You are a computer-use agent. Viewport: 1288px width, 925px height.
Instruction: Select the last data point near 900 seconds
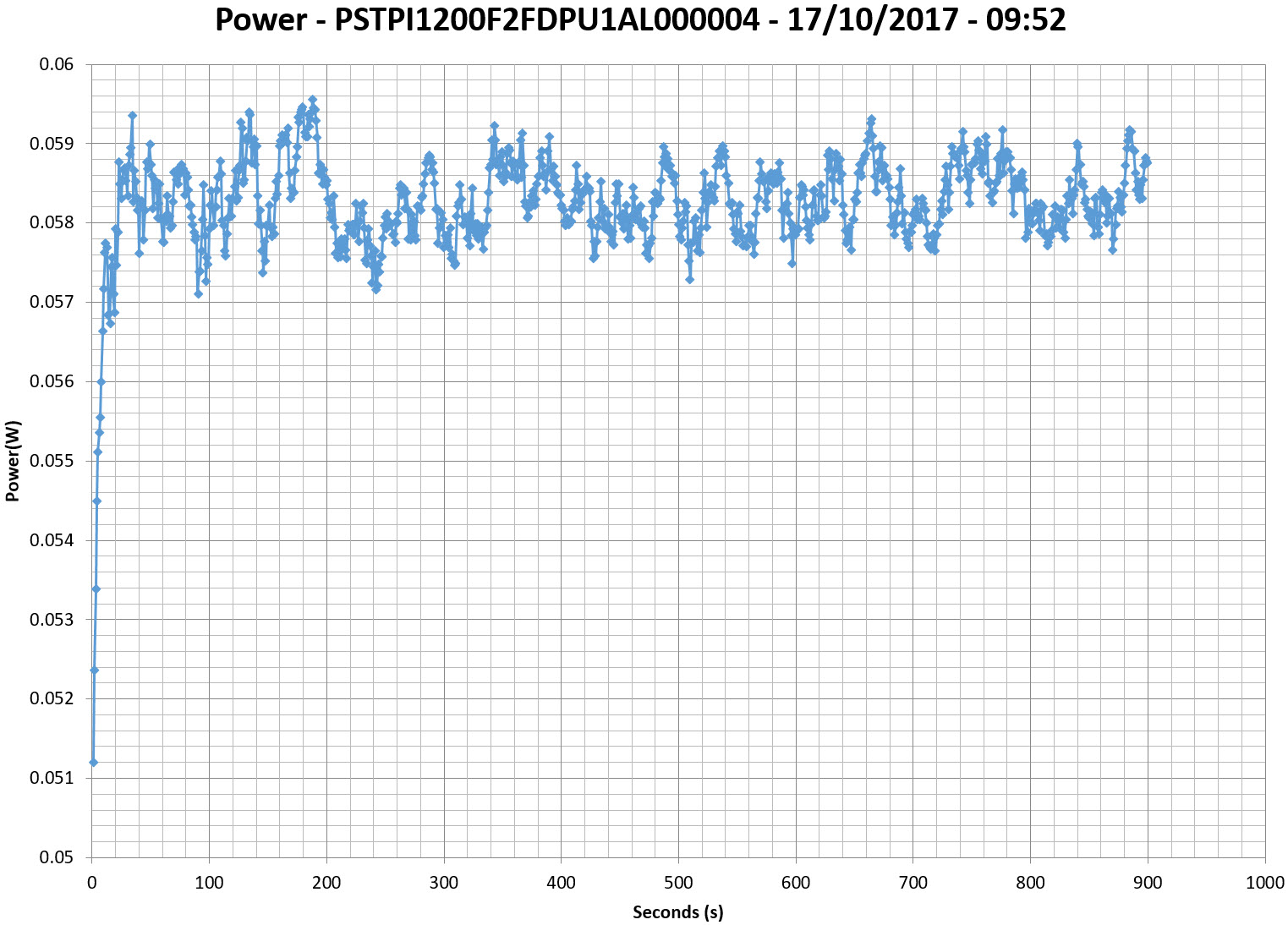tap(1147, 162)
